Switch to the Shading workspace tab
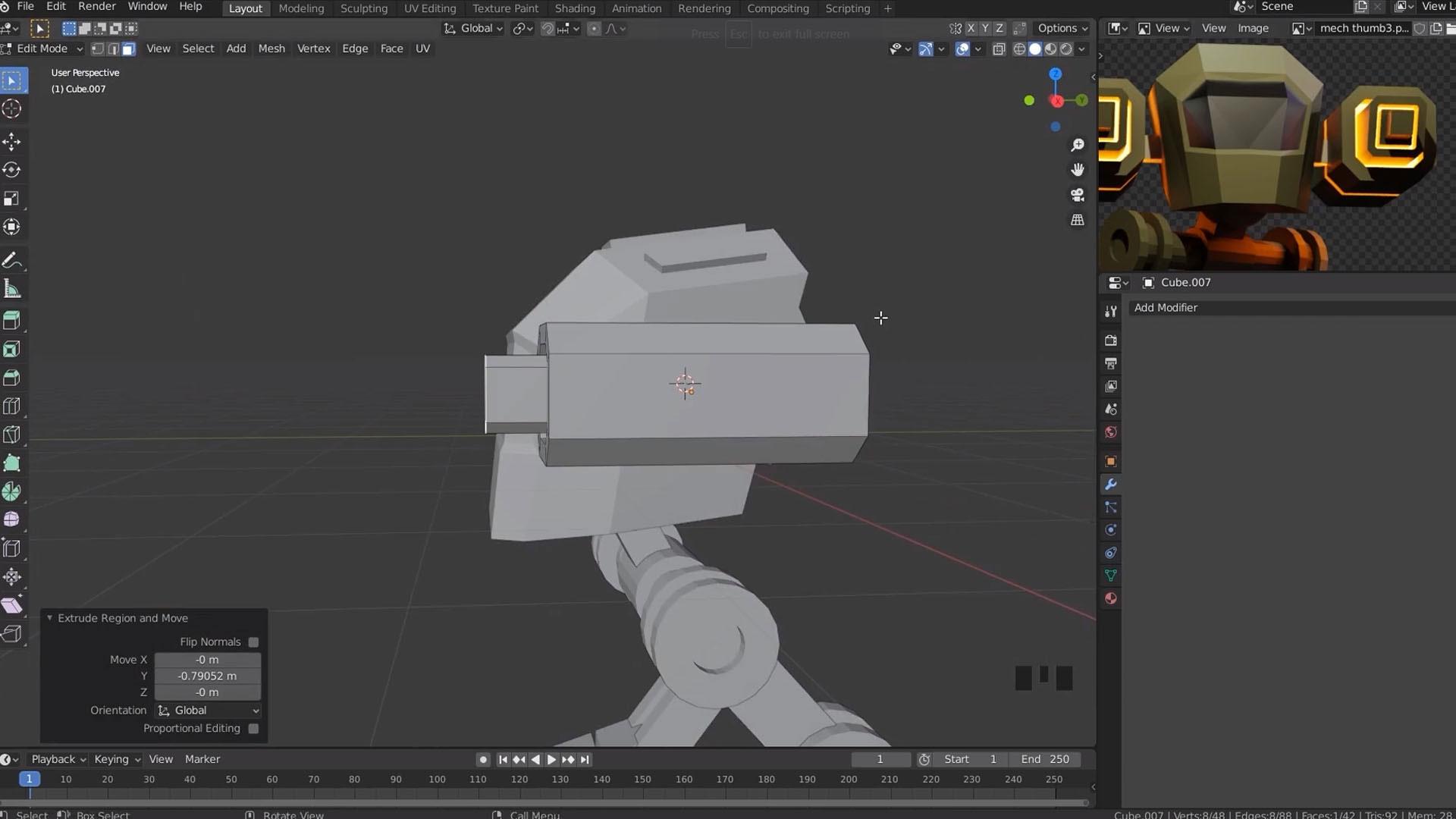Image resolution: width=1456 pixels, height=819 pixels. 575,8
